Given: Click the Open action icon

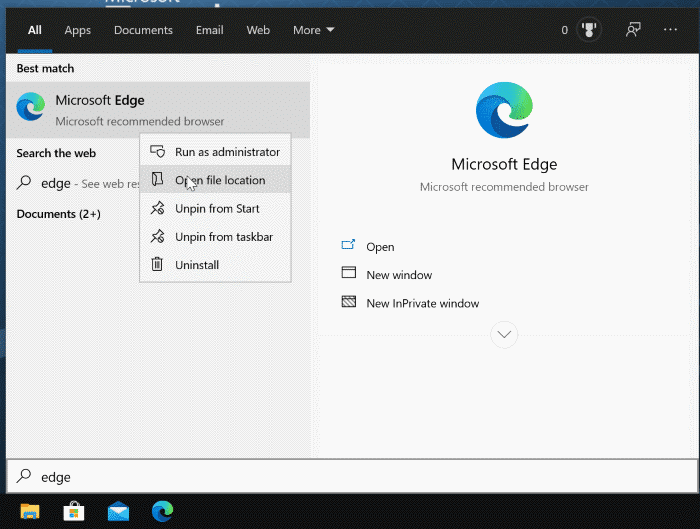Looking at the screenshot, I should click(x=348, y=245).
